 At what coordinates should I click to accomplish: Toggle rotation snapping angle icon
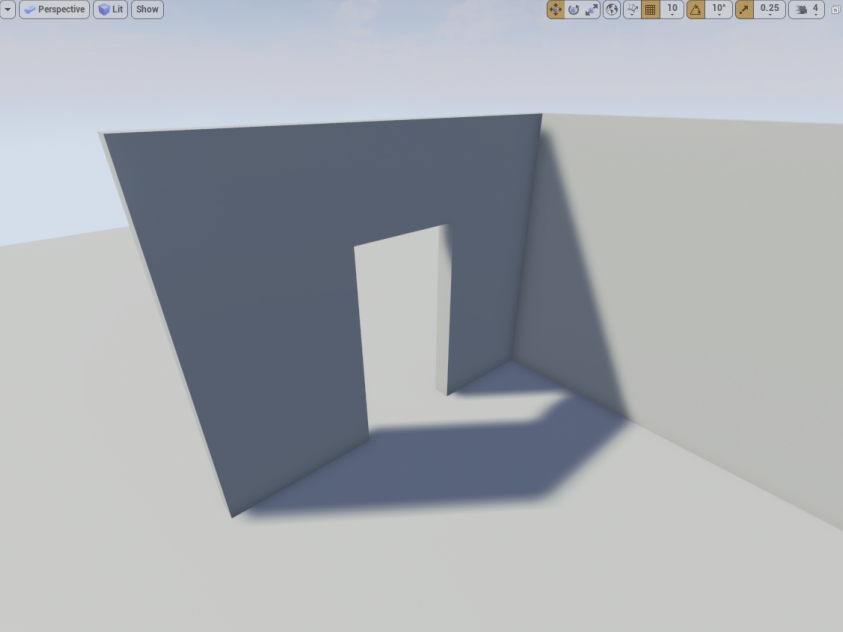pos(696,9)
